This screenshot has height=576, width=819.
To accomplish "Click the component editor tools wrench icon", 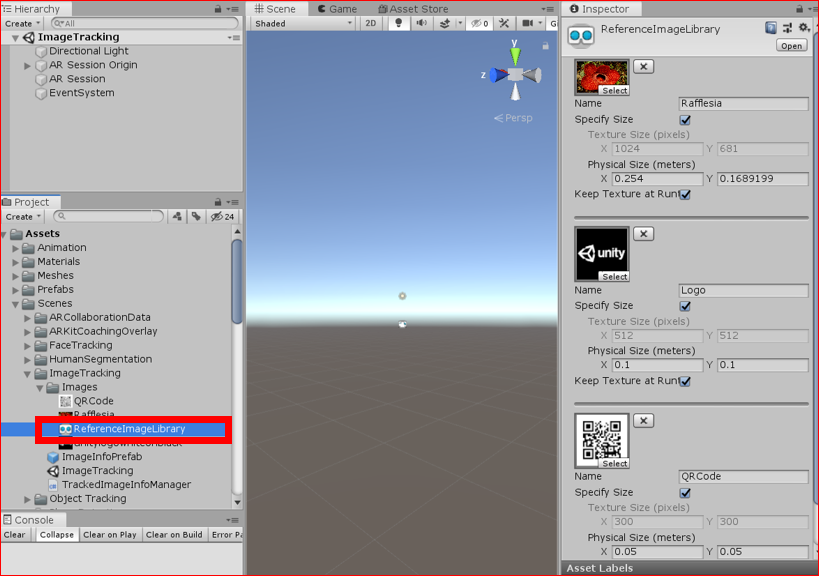I will [505, 23].
